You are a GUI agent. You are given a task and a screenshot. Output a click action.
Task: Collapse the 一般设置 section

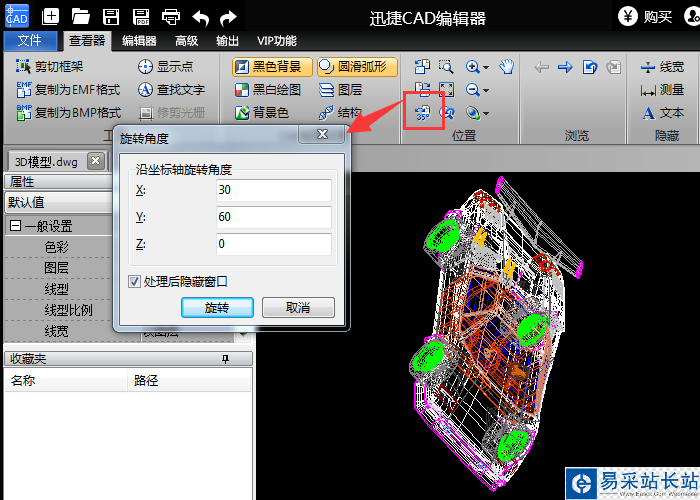[15, 225]
